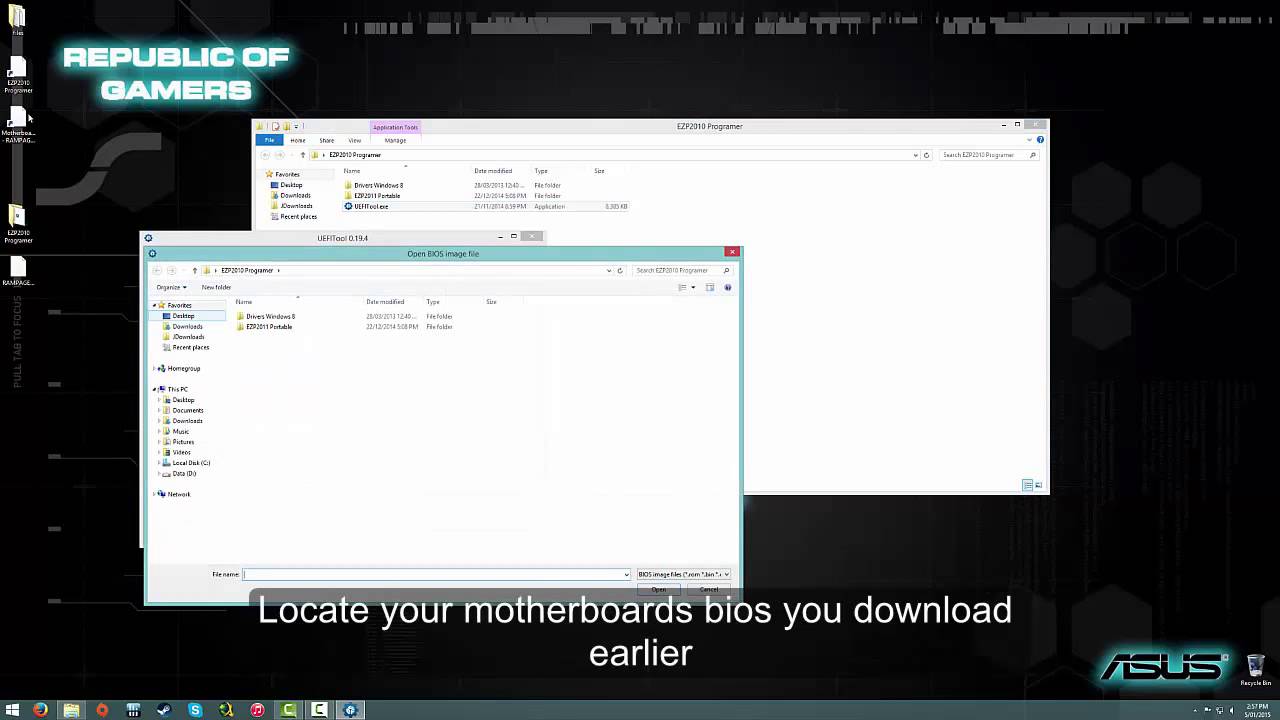Viewport: 1280px width, 720px height.
Task: Open Steam from the taskbar
Action: click(164, 710)
